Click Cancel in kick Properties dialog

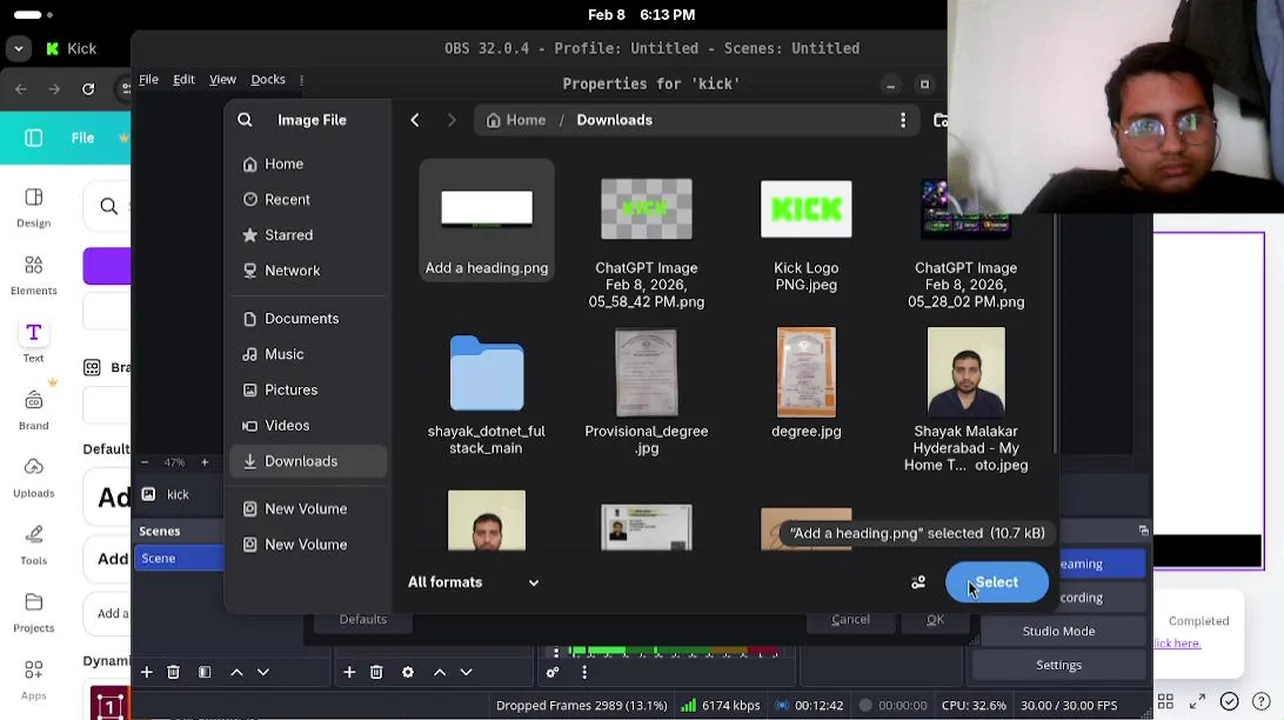(x=851, y=619)
